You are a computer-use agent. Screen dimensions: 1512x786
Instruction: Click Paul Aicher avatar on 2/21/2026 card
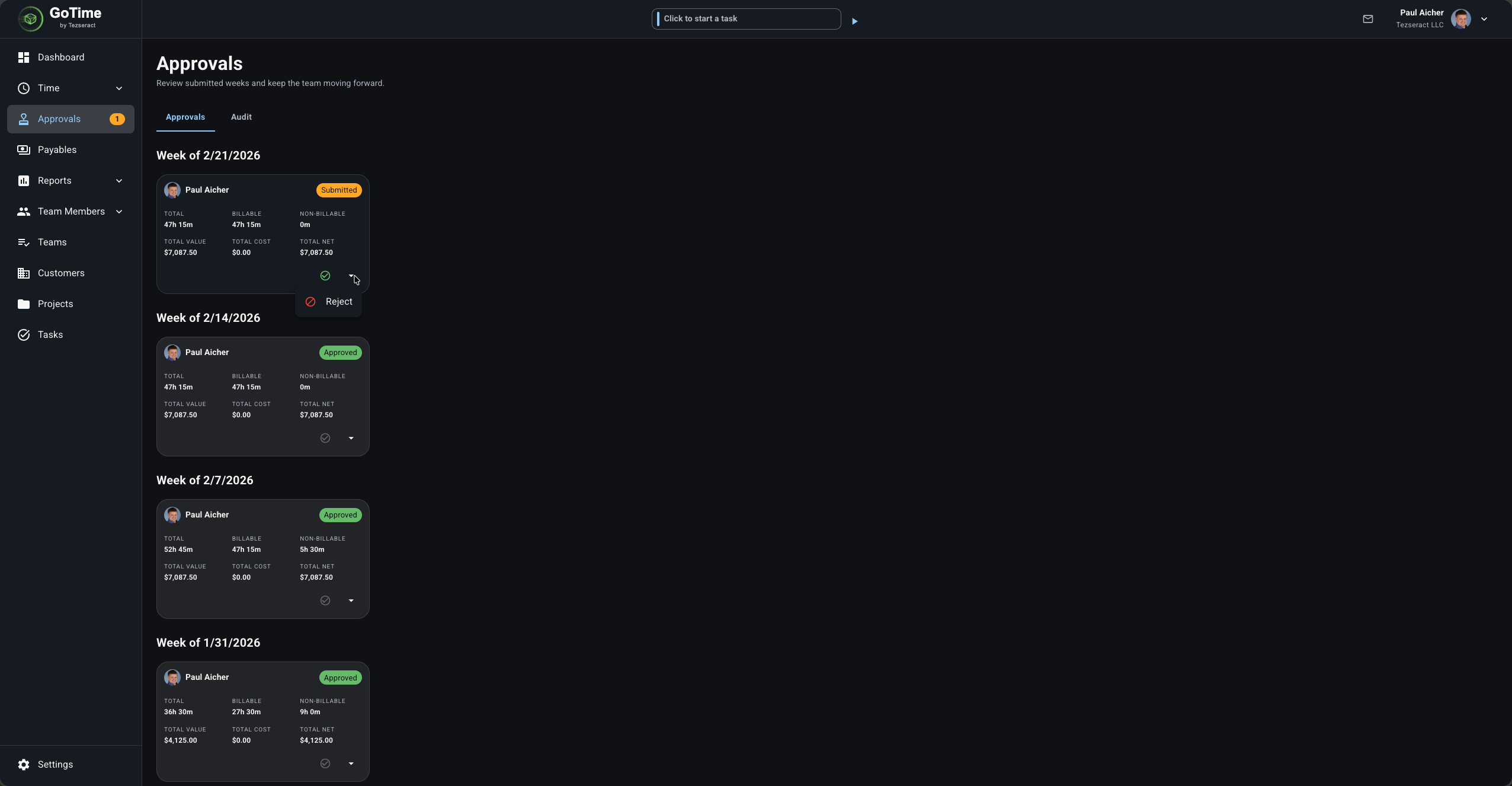coord(172,190)
